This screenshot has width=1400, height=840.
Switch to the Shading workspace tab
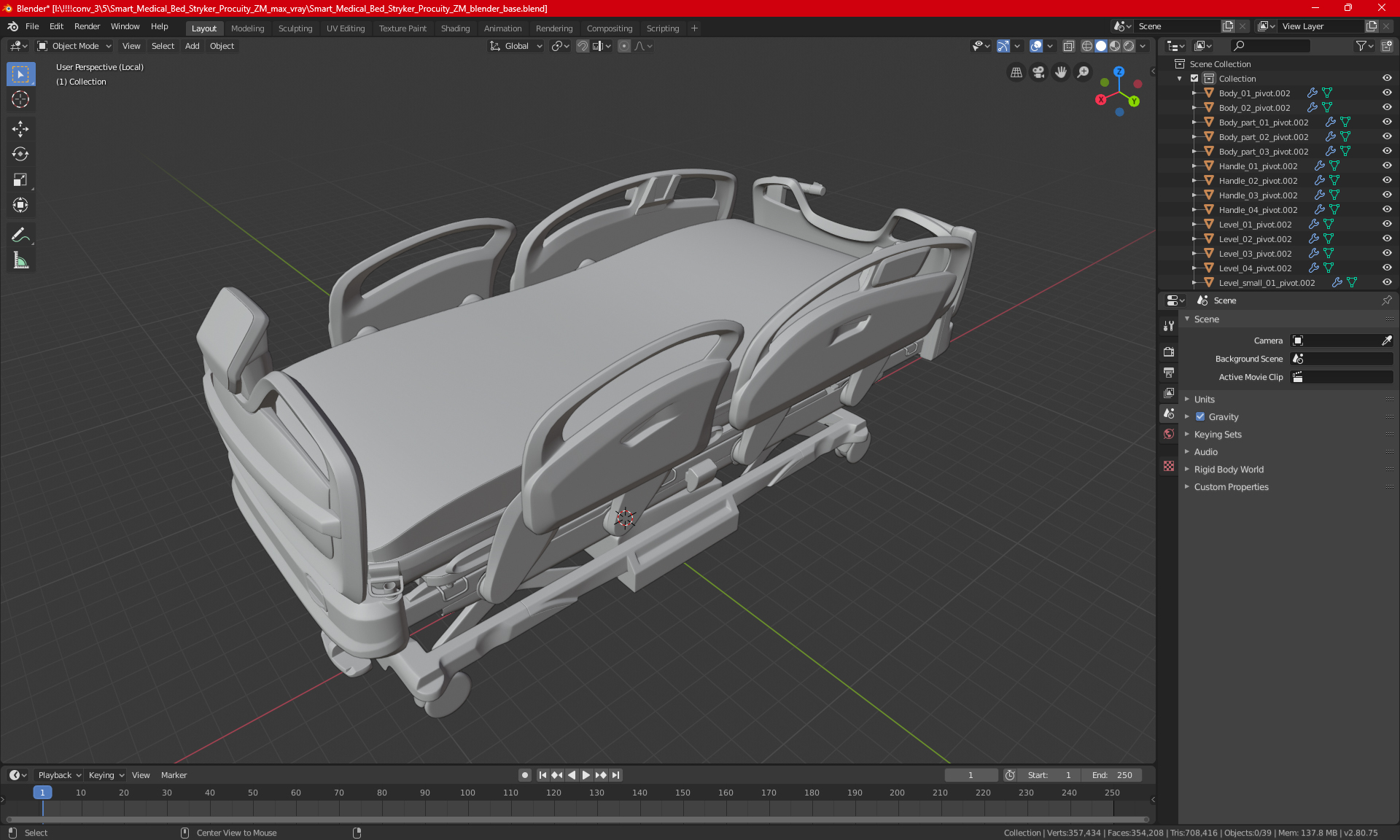coord(455,28)
